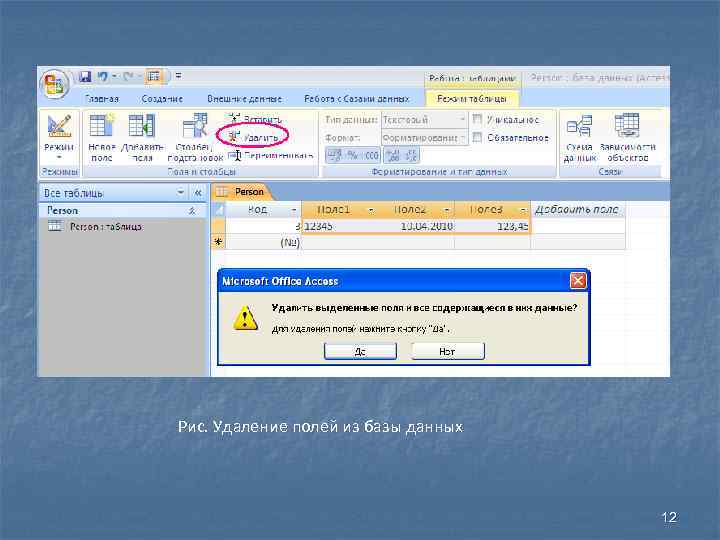Switch to the Работа с базами данных tab
The height and width of the screenshot is (540, 720).
pyautogui.click(x=356, y=99)
